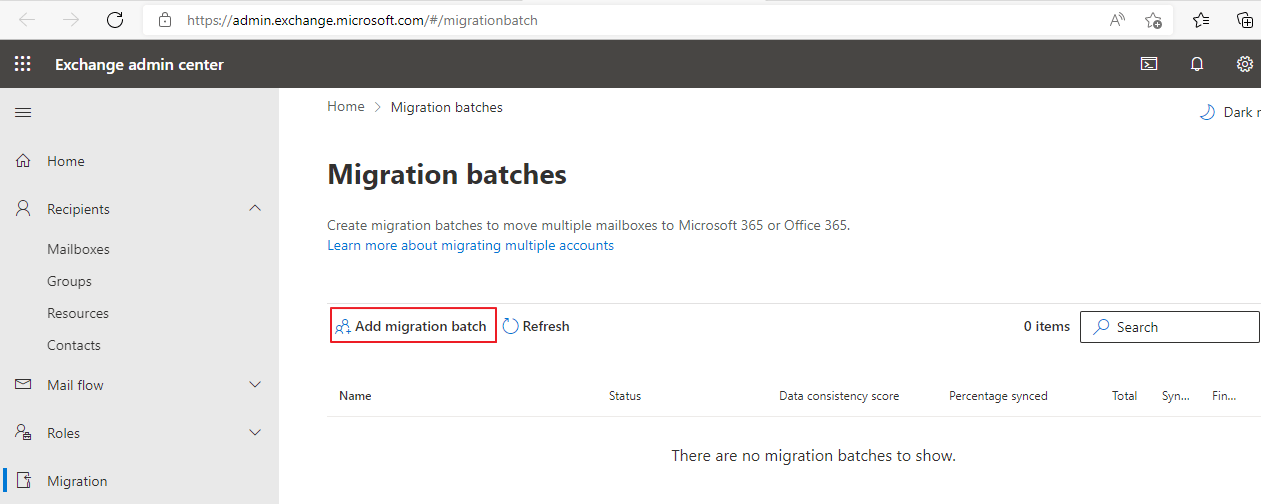
Task: Sort by the Name column header
Action: pos(355,396)
